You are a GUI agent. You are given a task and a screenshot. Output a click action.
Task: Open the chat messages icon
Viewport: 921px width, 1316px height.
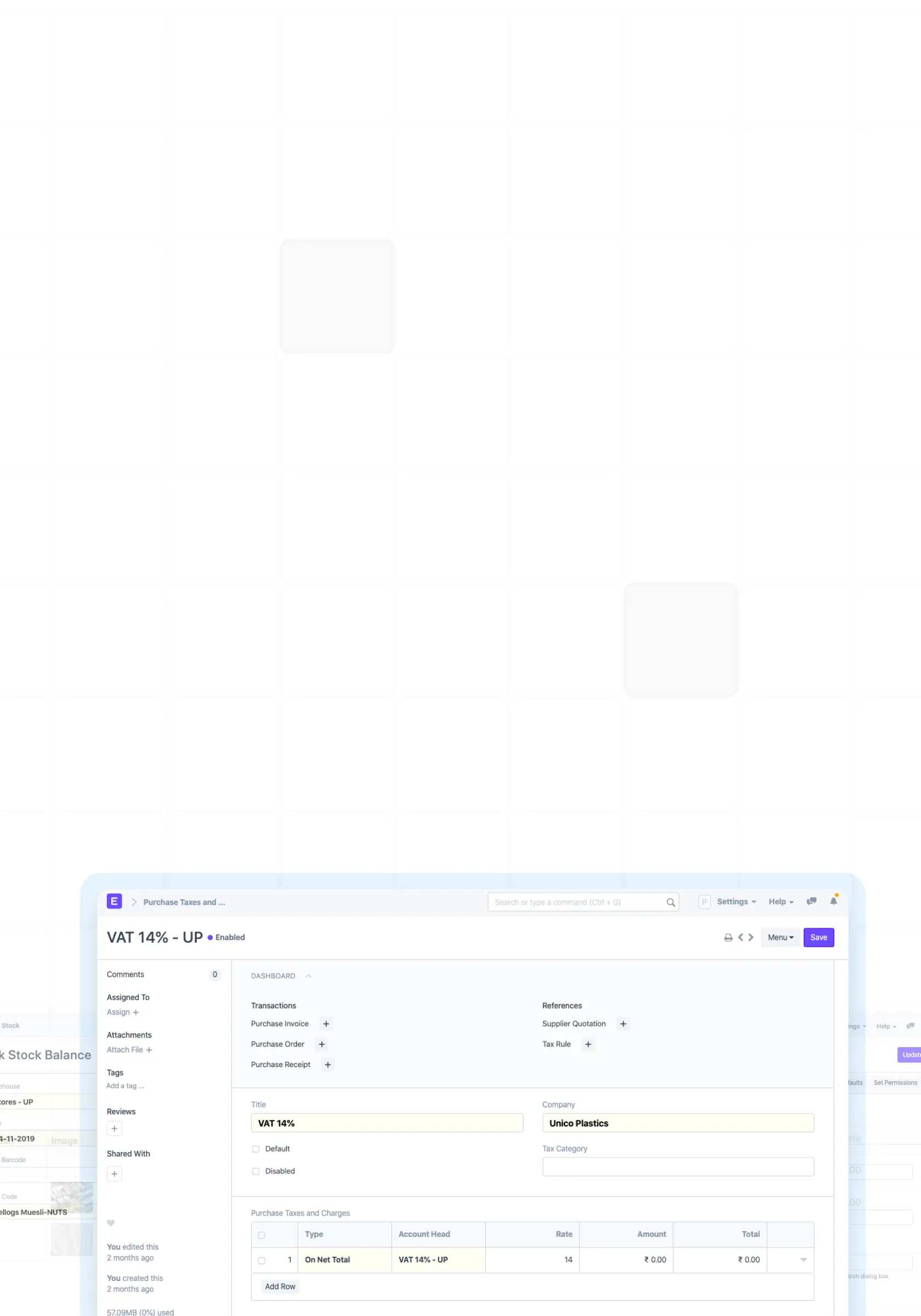pos(811,901)
